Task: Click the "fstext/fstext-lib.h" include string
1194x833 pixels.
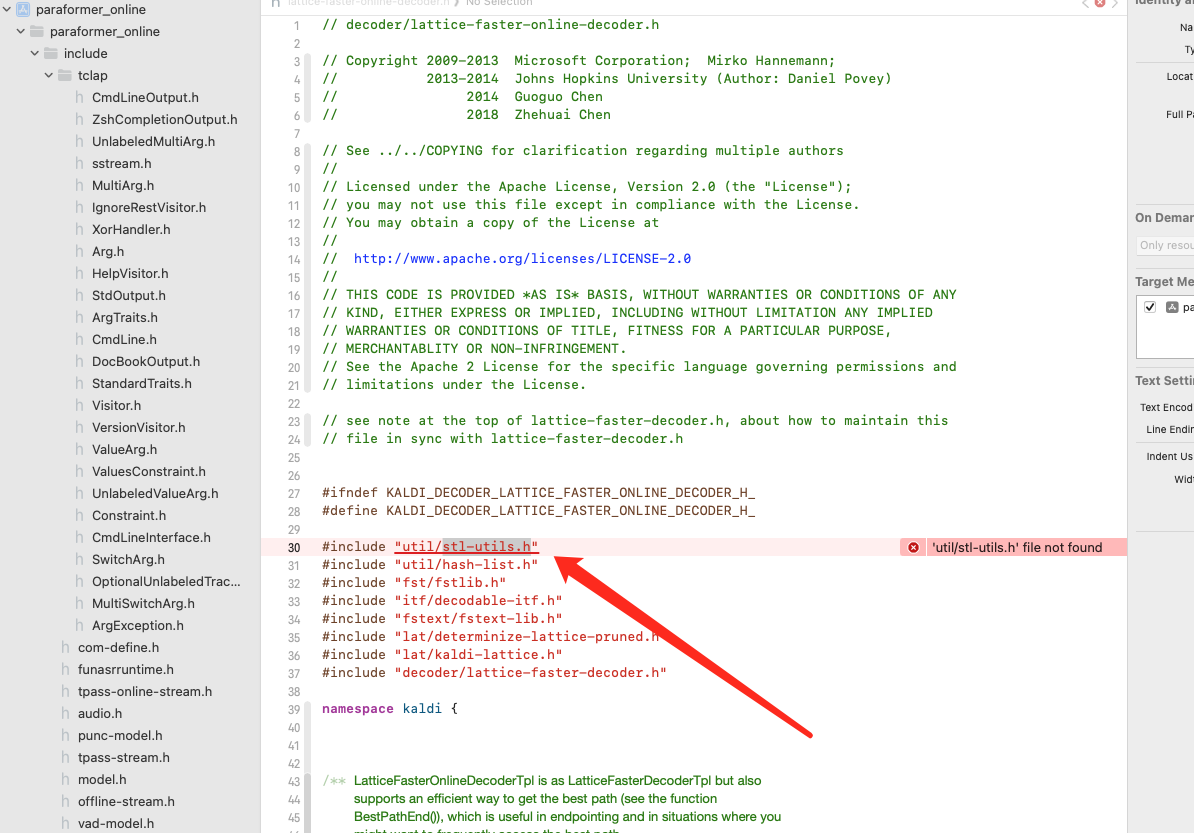Action: point(478,619)
